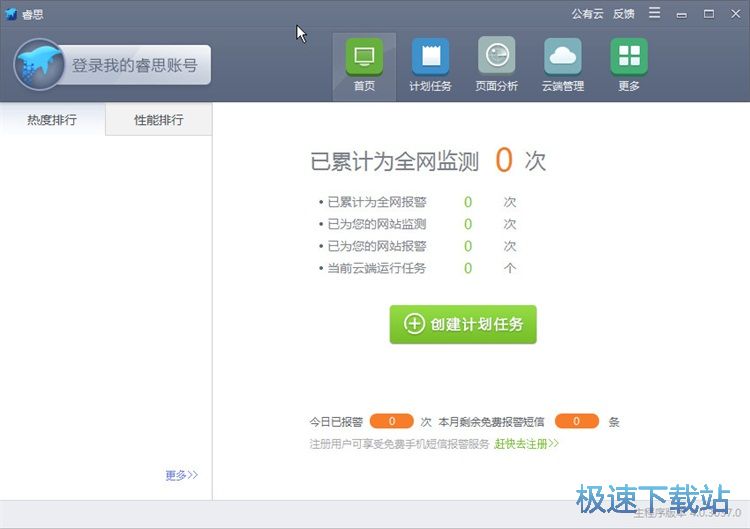The height and width of the screenshot is (529, 750).
Task: Minimize the 睿思 window
Action: 681,14
